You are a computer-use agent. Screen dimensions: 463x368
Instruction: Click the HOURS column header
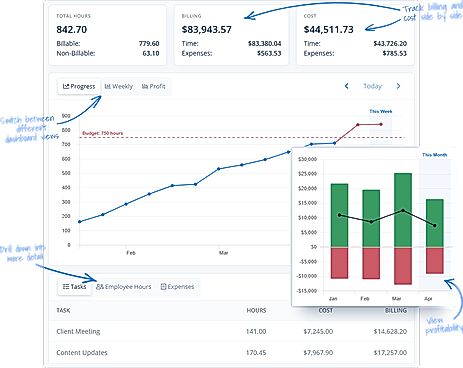(x=256, y=311)
